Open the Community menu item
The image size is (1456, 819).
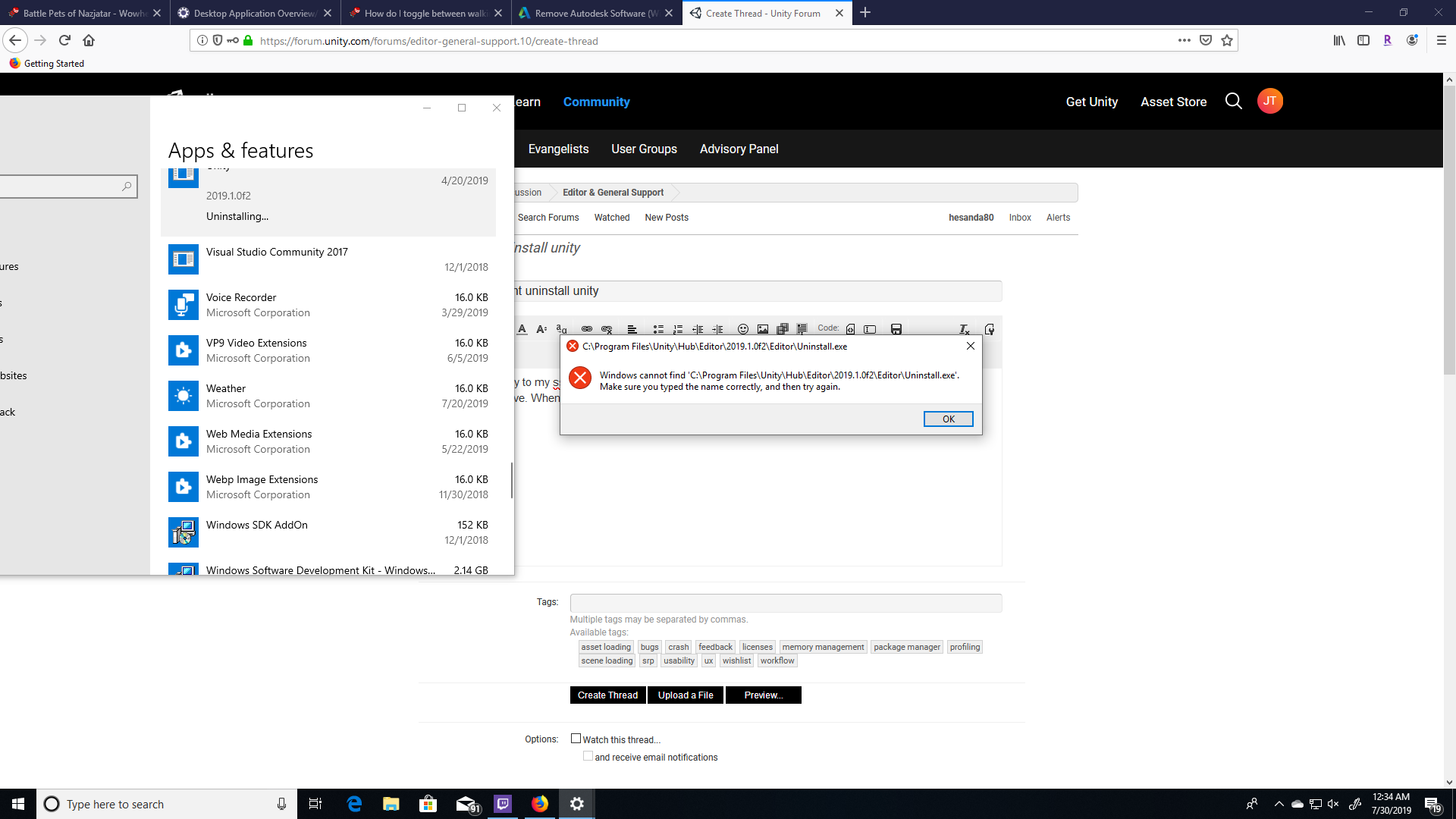(596, 102)
